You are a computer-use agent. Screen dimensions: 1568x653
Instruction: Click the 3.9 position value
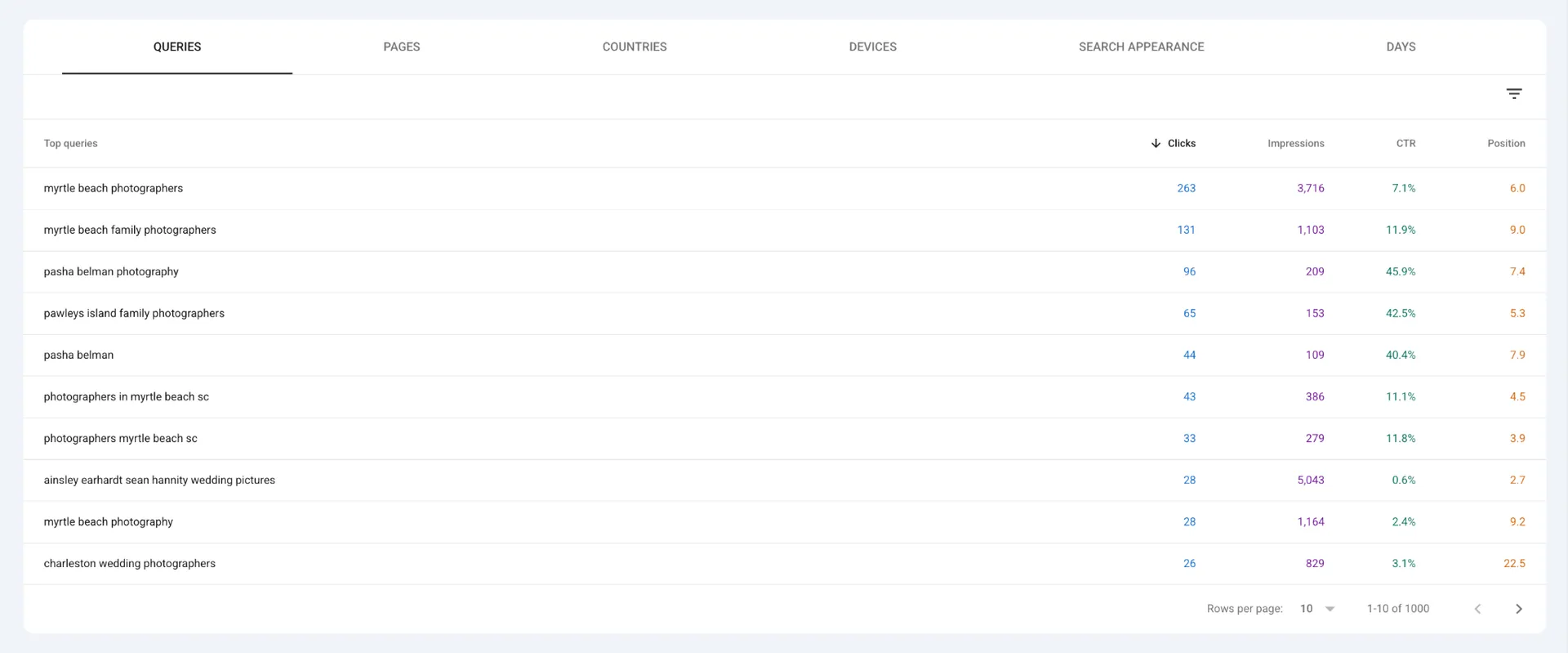[1517, 438]
